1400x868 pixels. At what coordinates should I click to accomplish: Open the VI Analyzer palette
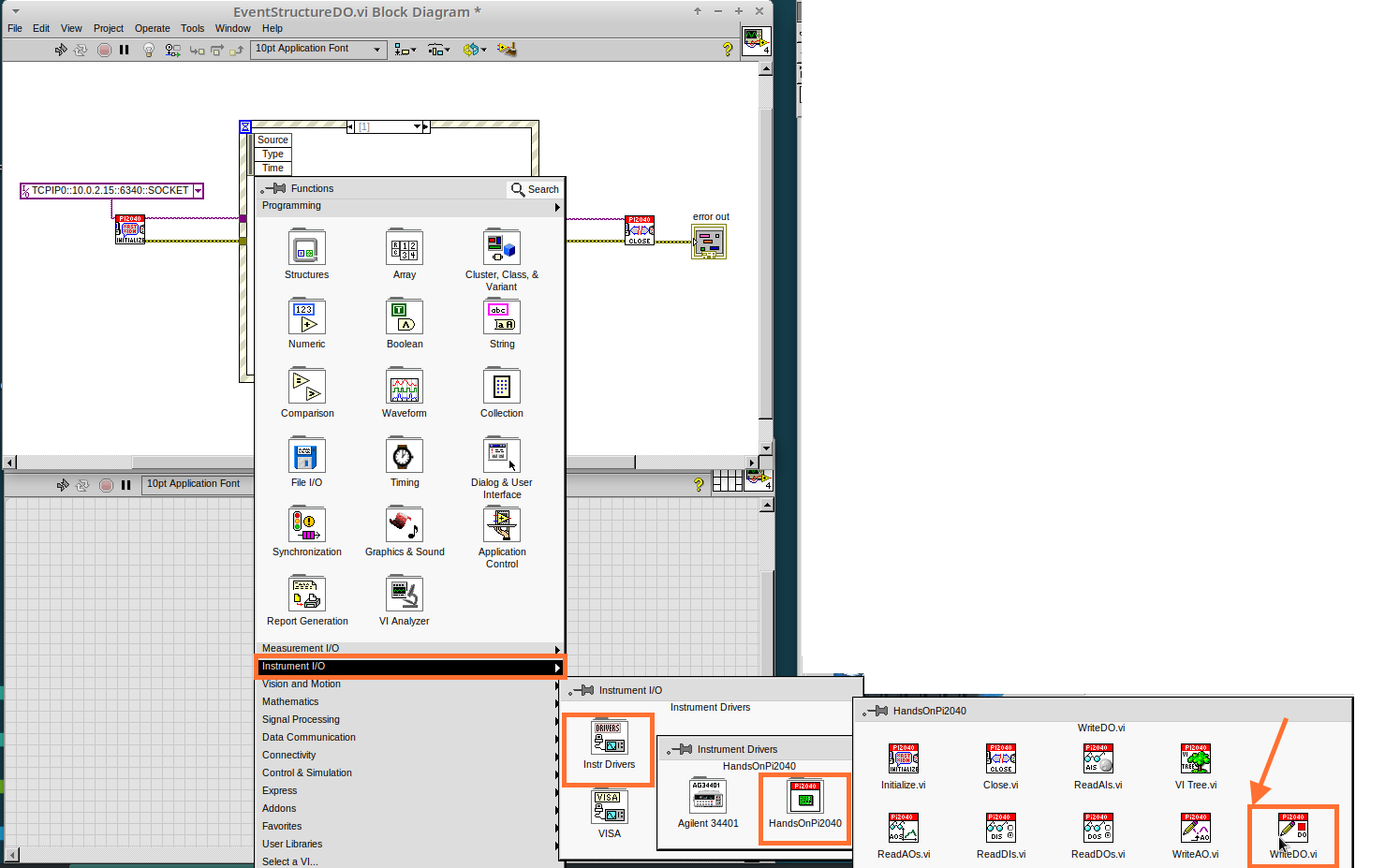405,595
